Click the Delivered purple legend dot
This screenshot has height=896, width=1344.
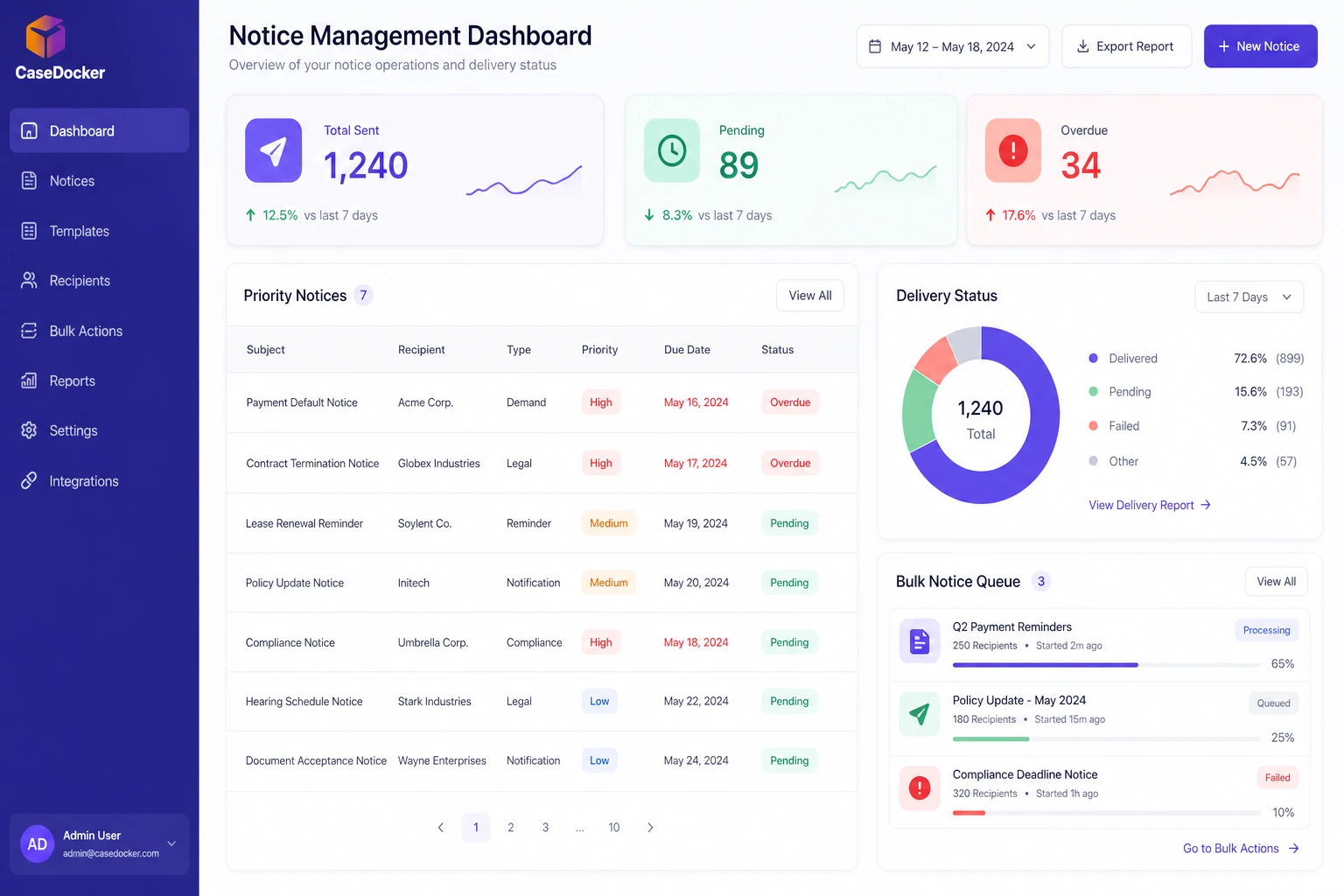click(1093, 358)
